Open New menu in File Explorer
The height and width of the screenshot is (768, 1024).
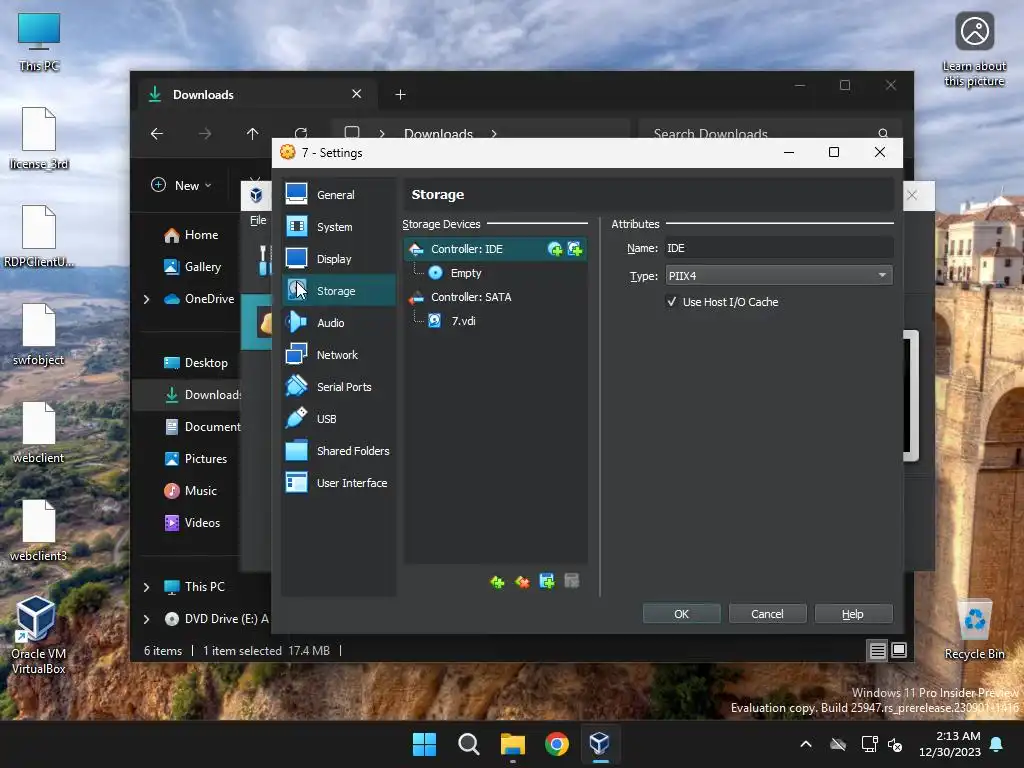click(182, 185)
